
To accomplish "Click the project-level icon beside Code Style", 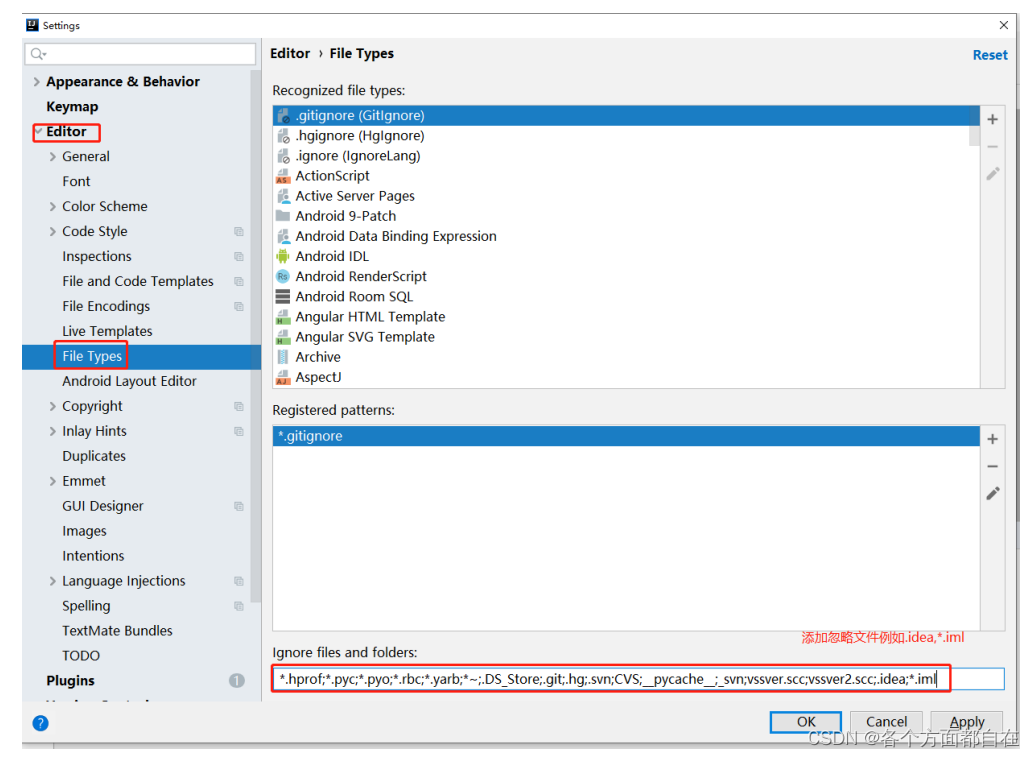I will tap(239, 232).
